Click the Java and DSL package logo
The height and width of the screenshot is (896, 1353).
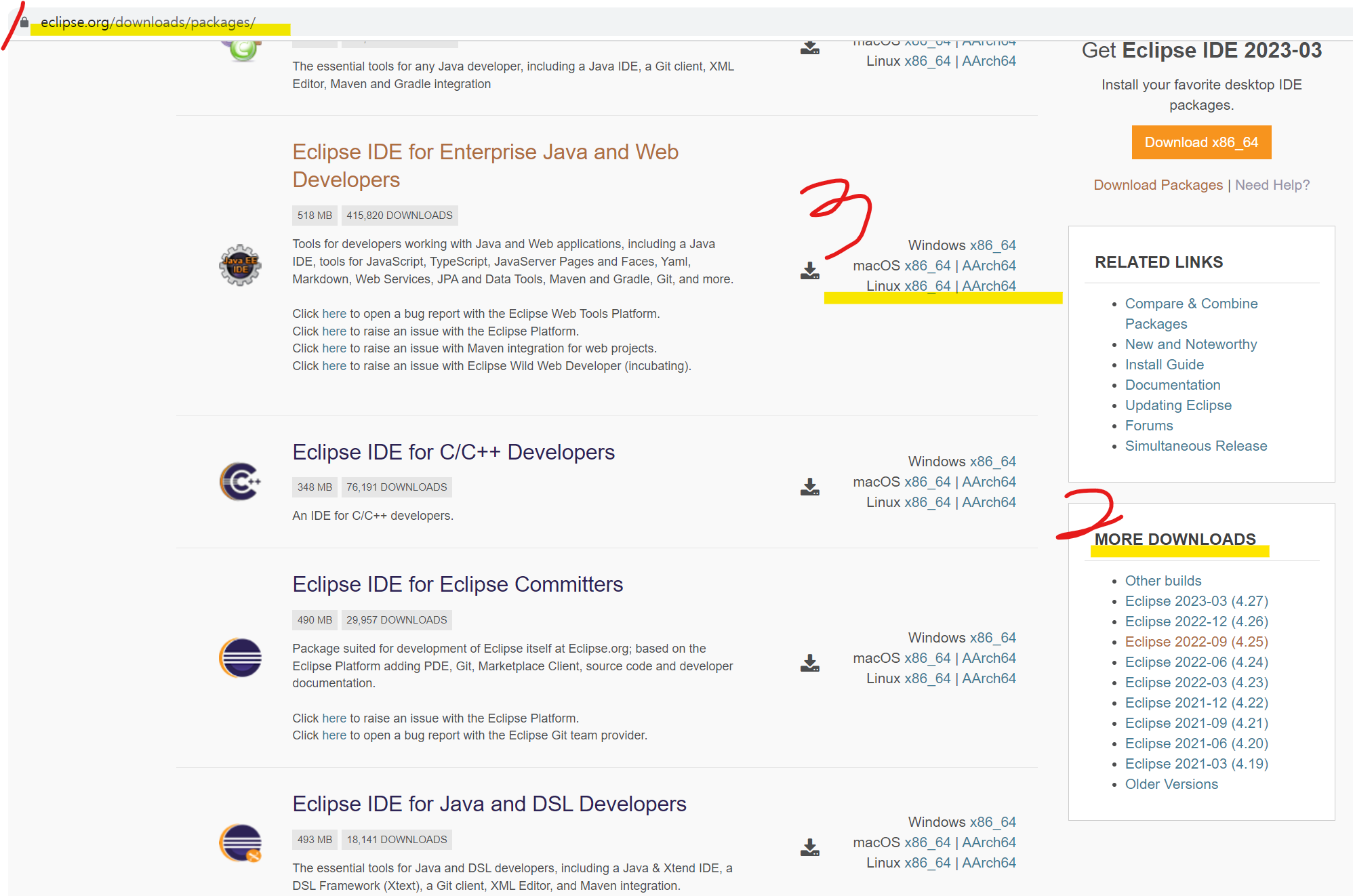[240, 843]
